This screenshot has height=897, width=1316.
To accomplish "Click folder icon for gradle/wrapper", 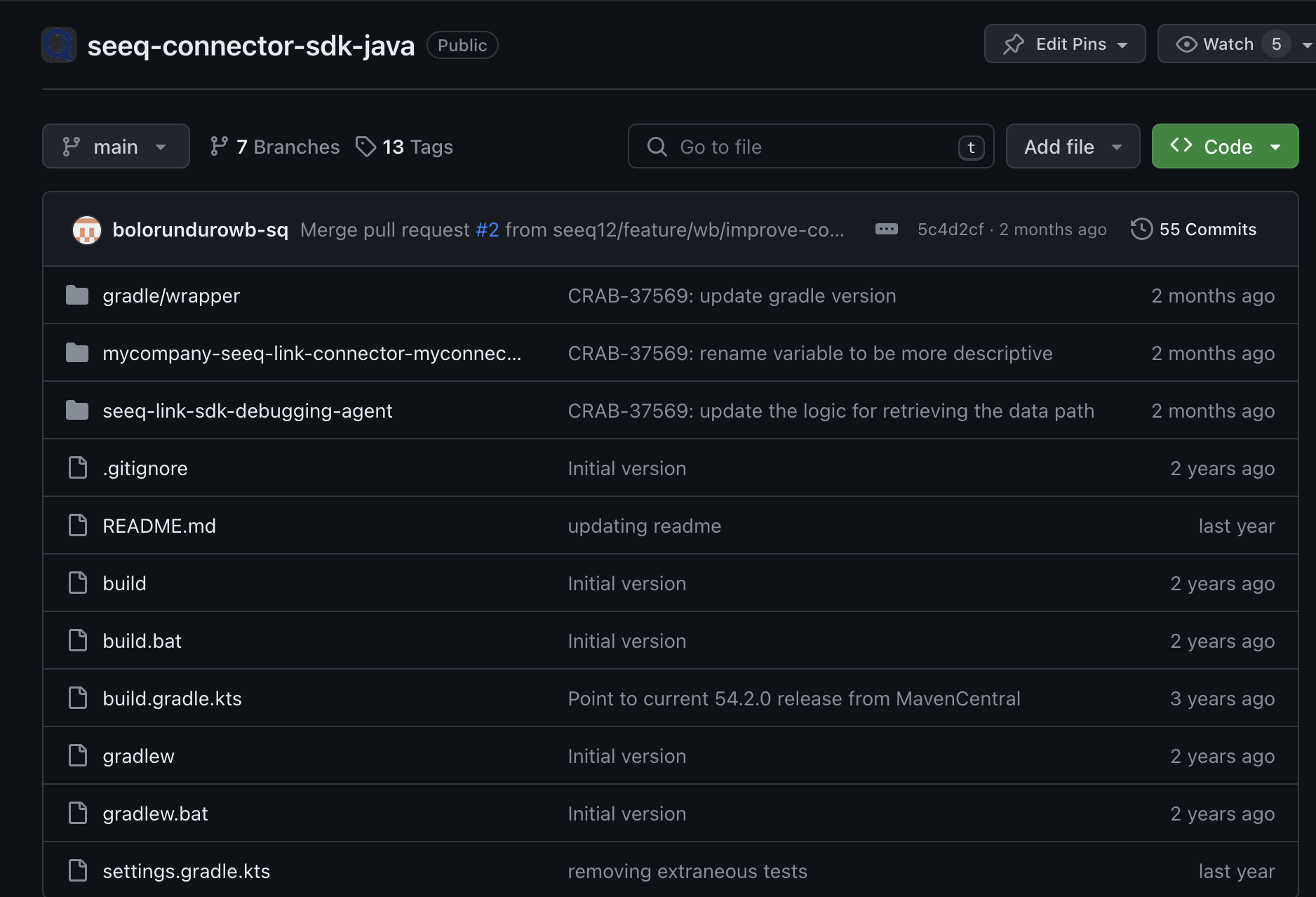I will click(77, 295).
